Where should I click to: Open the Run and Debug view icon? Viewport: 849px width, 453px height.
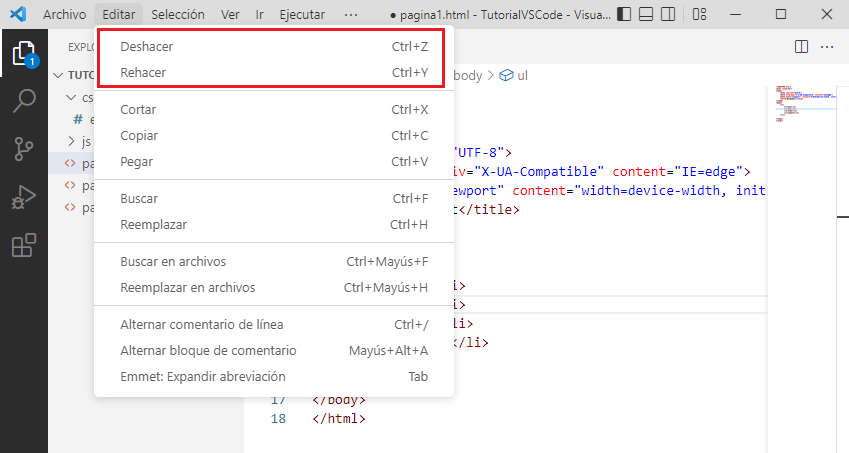pos(24,197)
